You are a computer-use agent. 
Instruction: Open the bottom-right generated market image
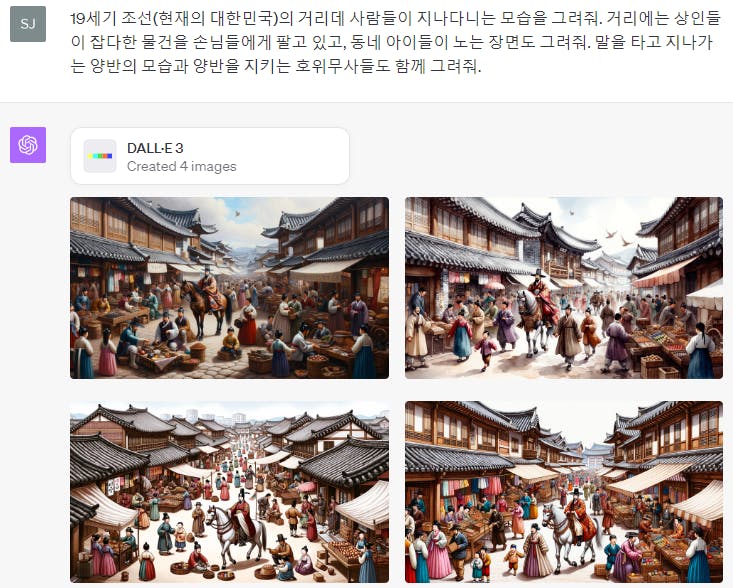pos(564,492)
